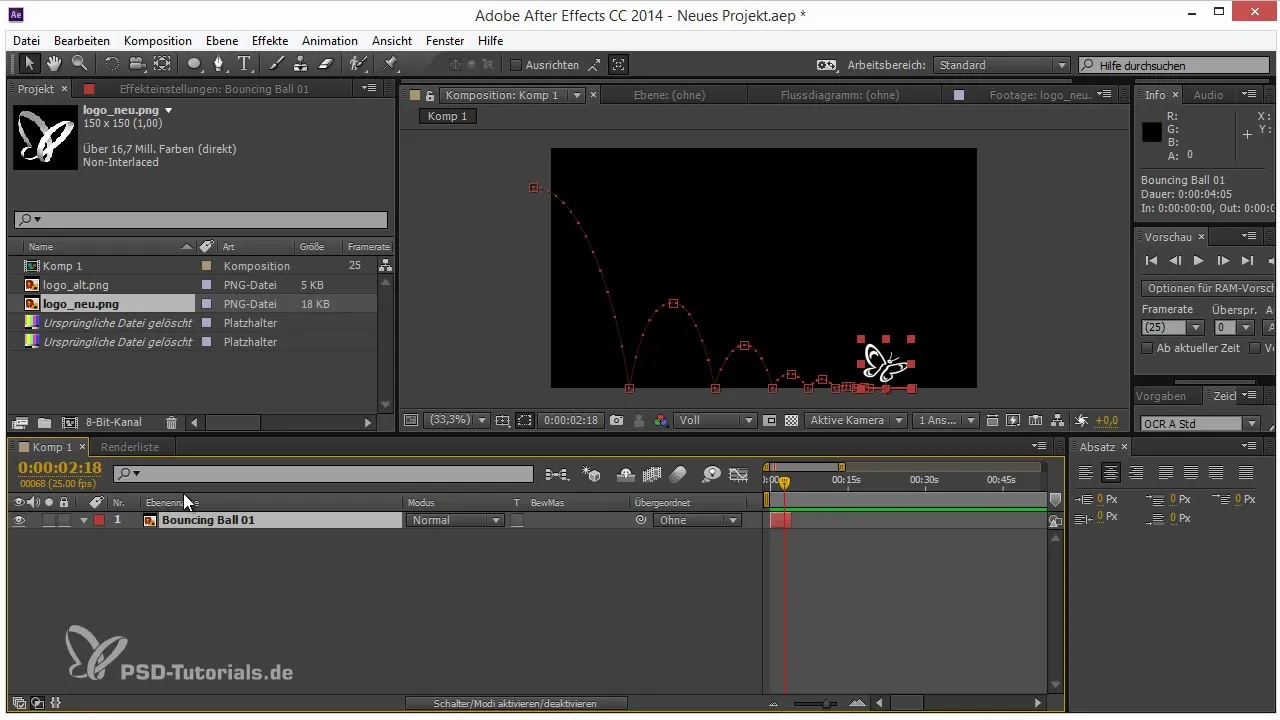Image resolution: width=1280 pixels, height=720 pixels.
Task: Expand the Bouncing Ball 01 layer properties
Action: [x=84, y=520]
